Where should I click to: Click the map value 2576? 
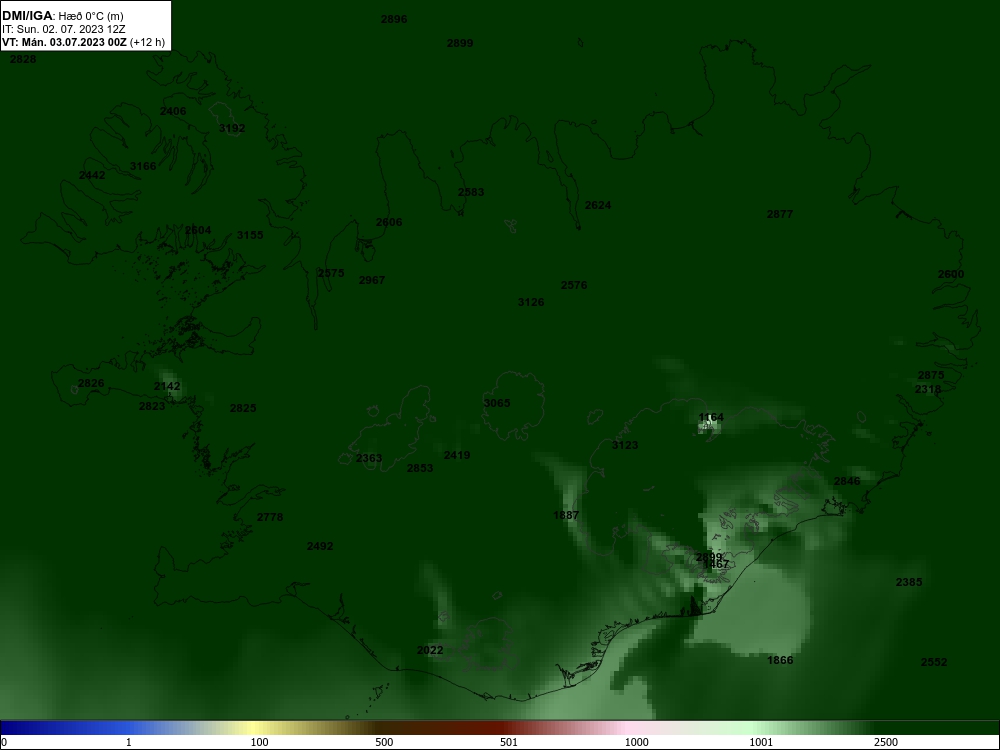coord(574,285)
